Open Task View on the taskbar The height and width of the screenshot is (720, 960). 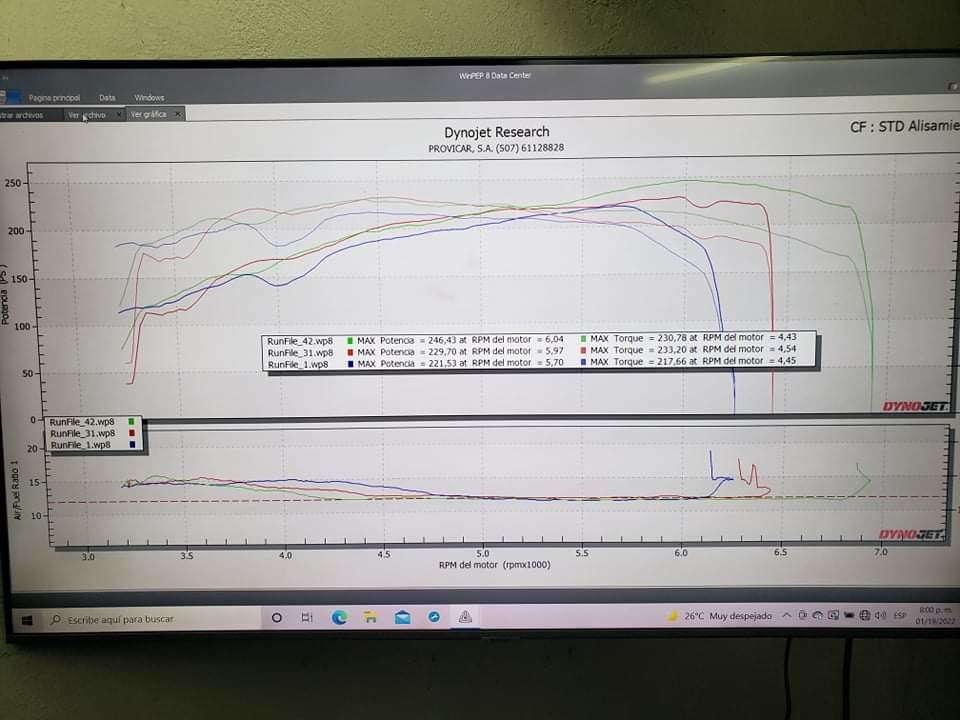coord(307,618)
